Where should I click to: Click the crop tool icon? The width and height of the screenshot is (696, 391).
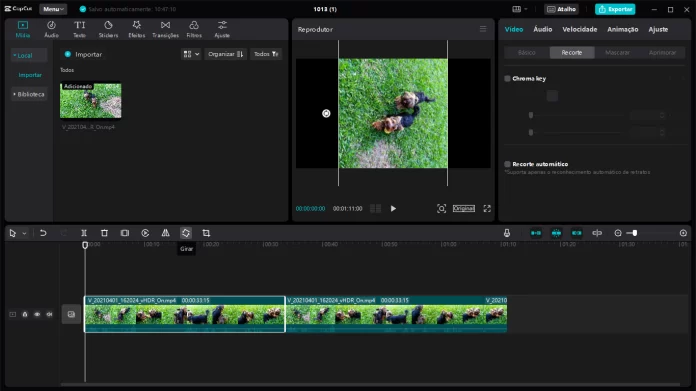(206, 233)
